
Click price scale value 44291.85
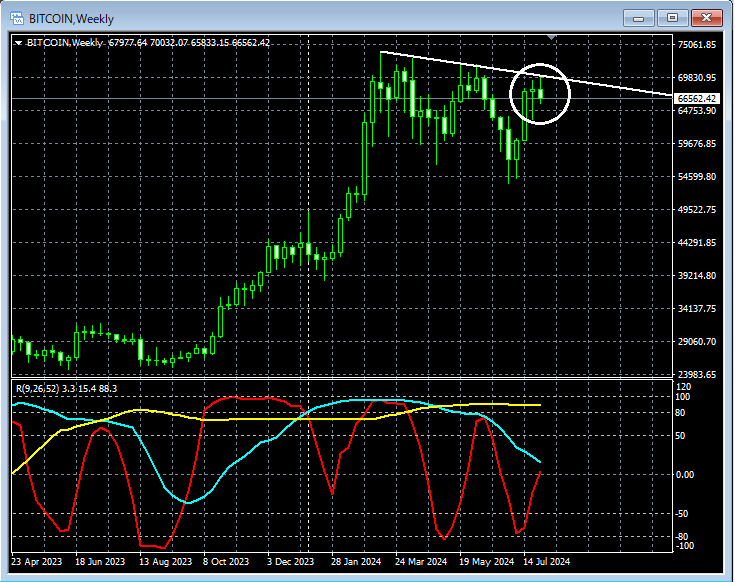coord(697,243)
